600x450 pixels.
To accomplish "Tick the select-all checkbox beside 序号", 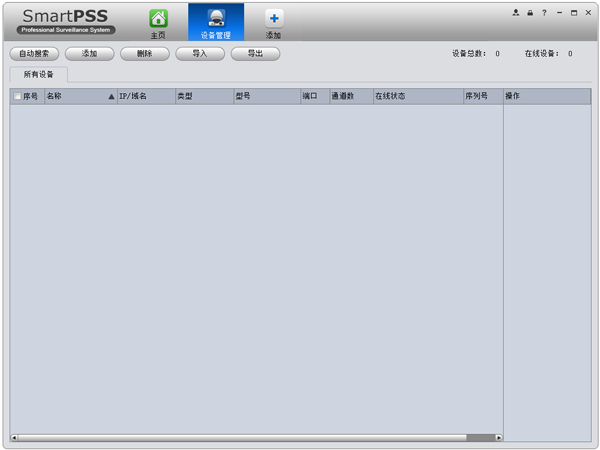I will (x=17, y=97).
